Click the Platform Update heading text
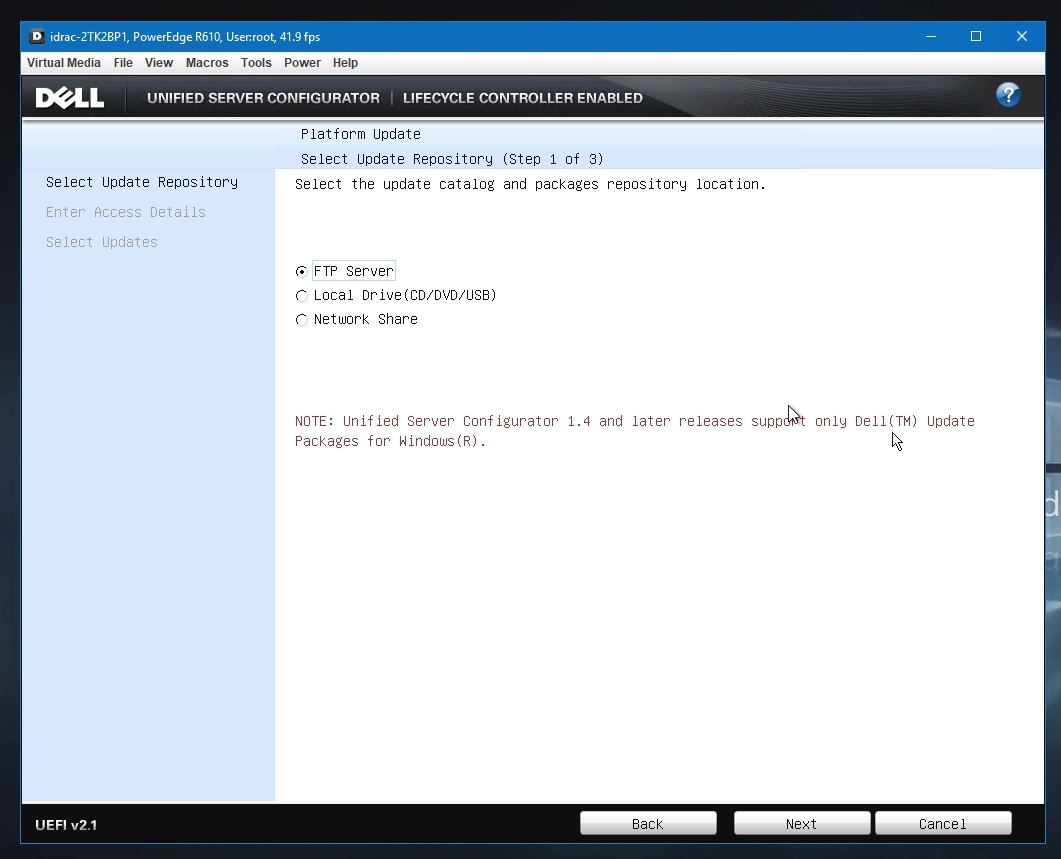The width and height of the screenshot is (1061, 859). tap(361, 134)
